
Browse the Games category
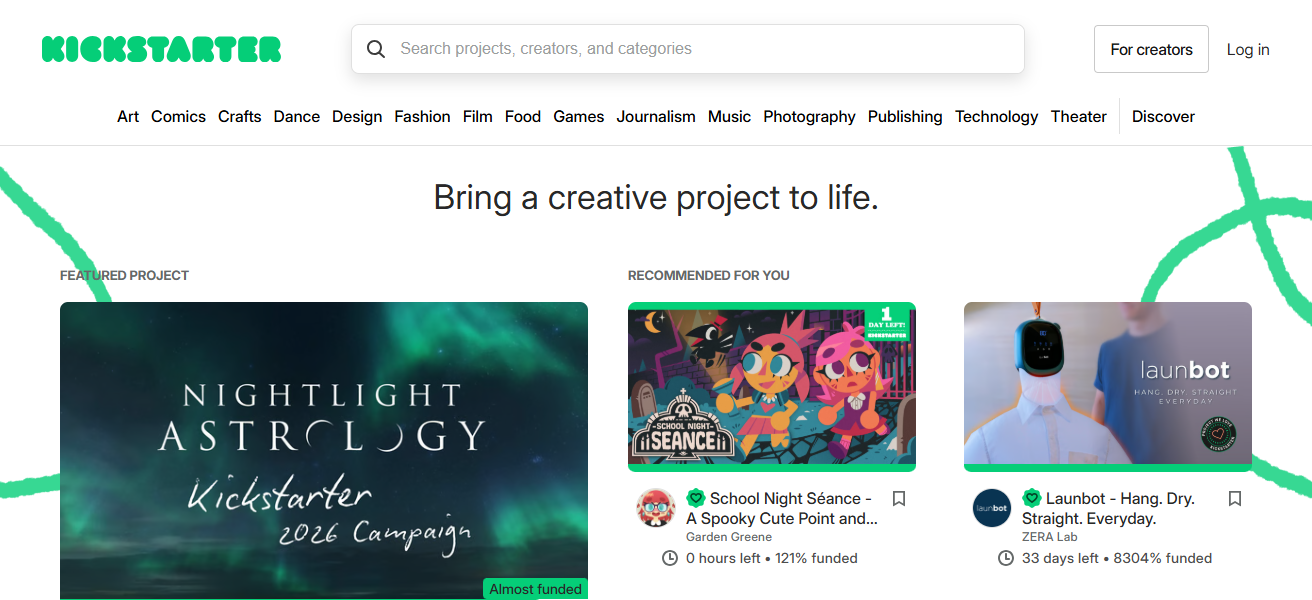578,116
